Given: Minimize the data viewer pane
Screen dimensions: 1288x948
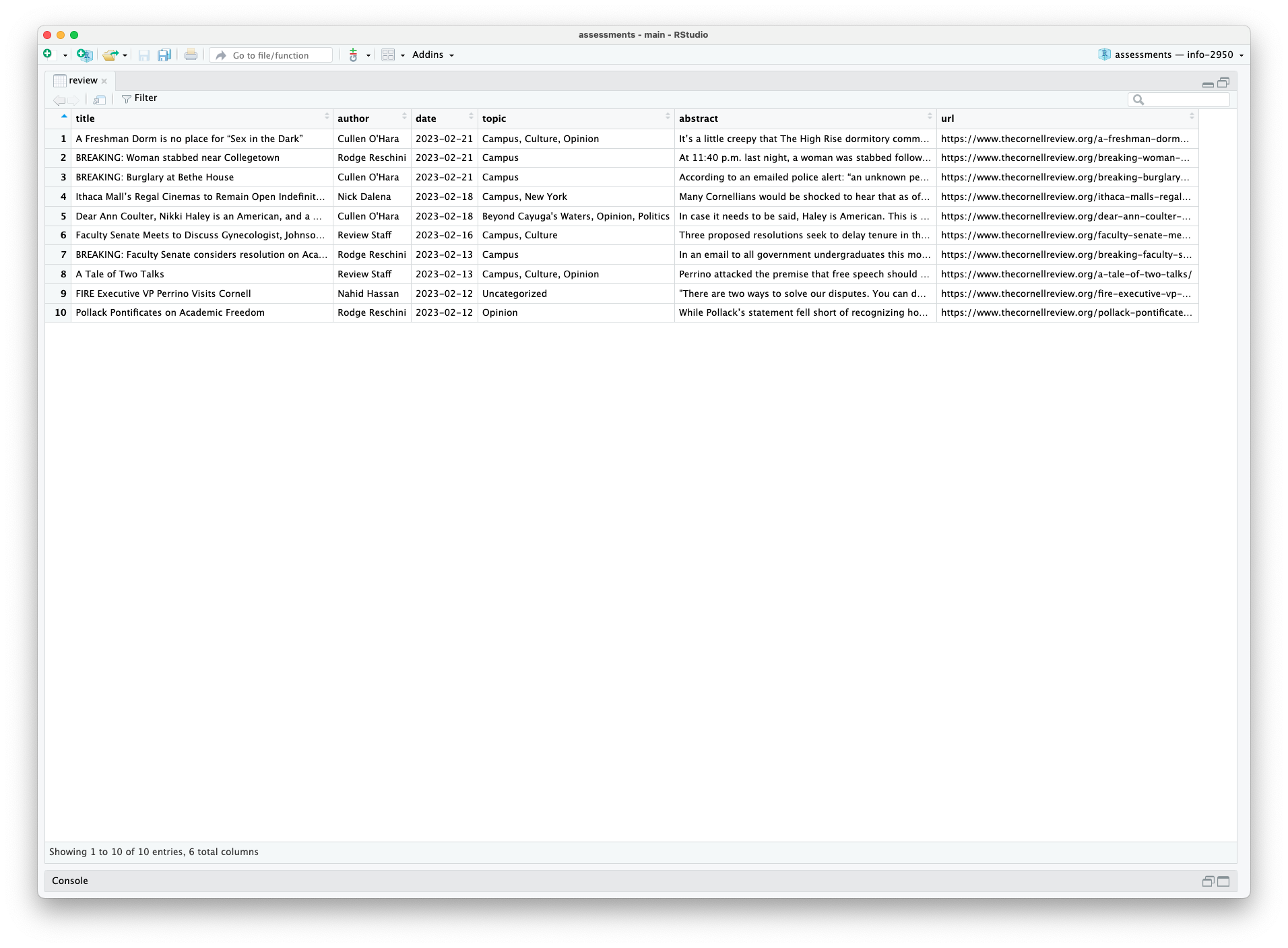Looking at the screenshot, I should (1208, 83).
